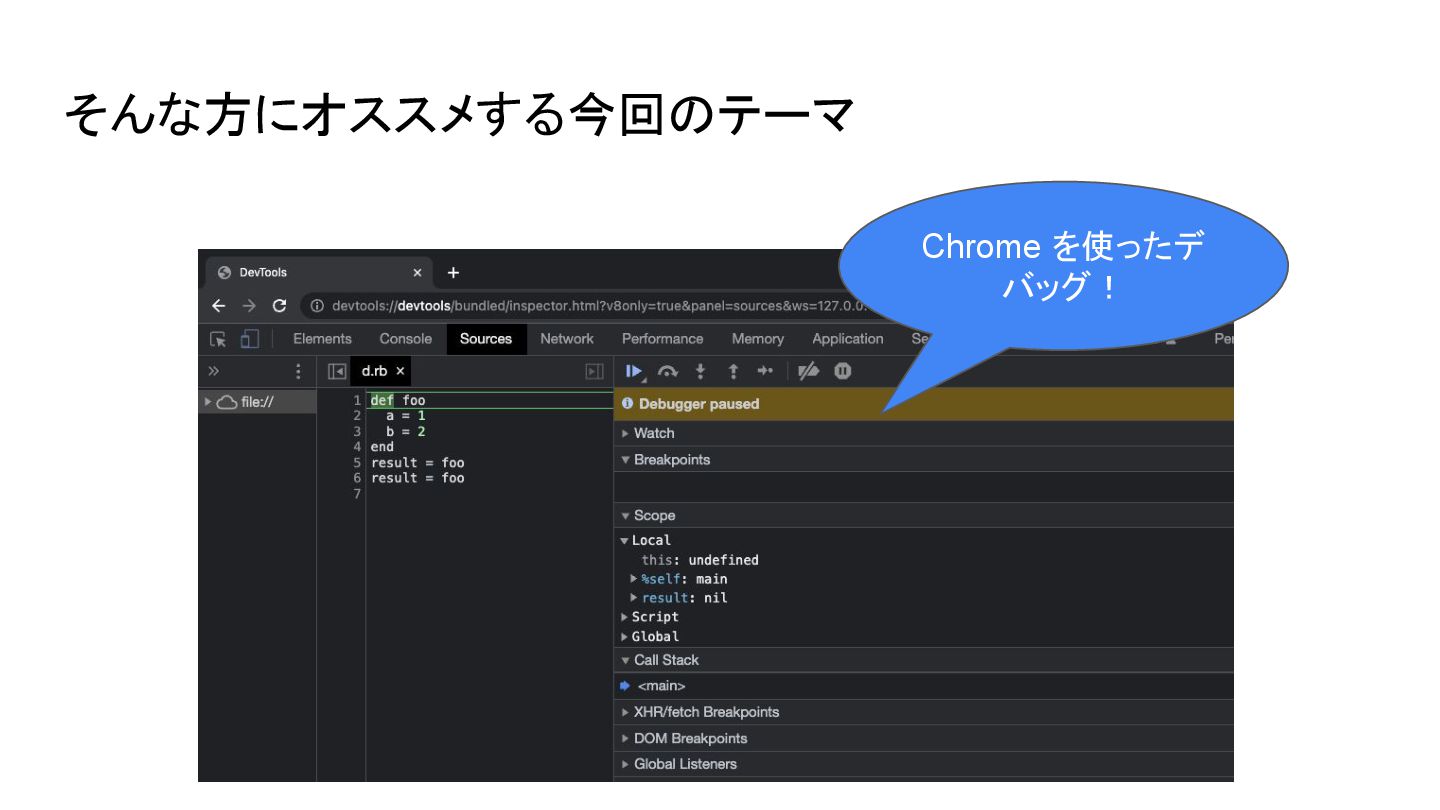Hide the navigator sidebar icon
1440x810 pixels.
pos(337,371)
